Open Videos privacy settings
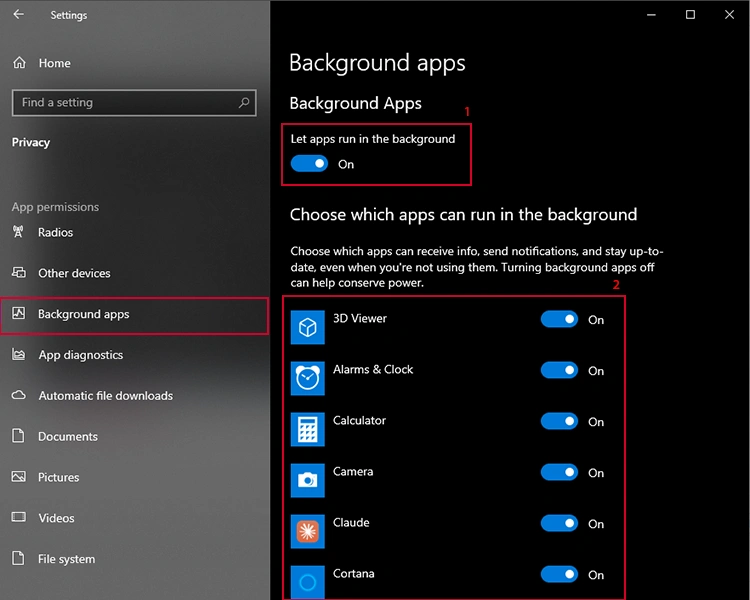 [134, 518]
